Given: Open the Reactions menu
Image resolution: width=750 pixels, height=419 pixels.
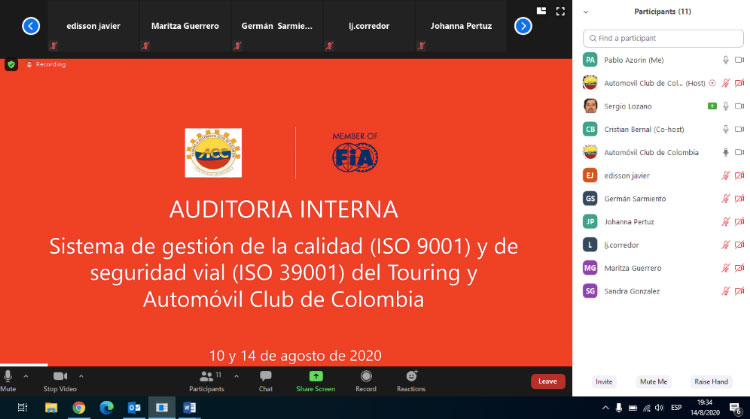Looking at the screenshot, I should pyautogui.click(x=410, y=379).
